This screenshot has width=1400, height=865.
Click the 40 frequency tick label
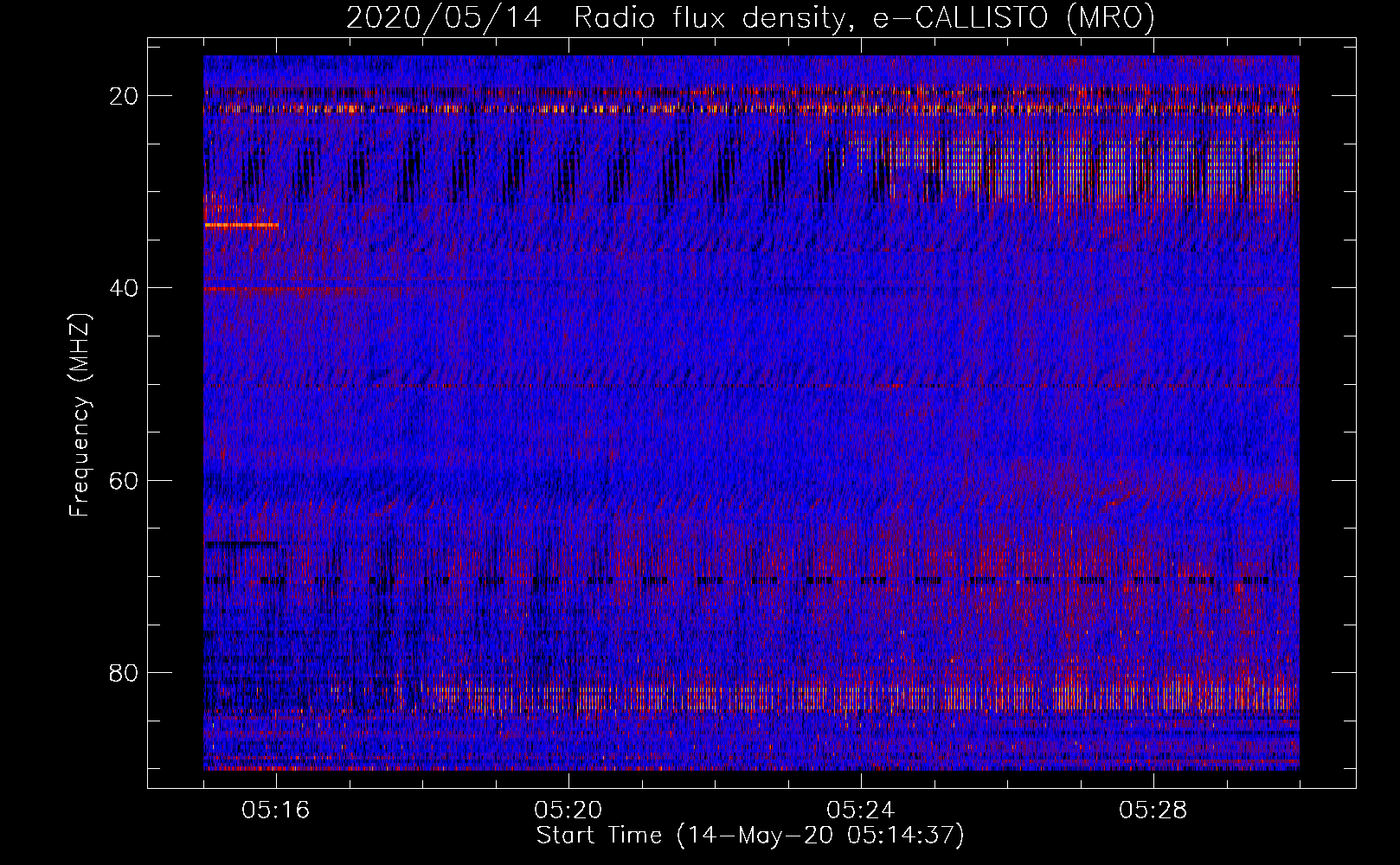coord(125,288)
